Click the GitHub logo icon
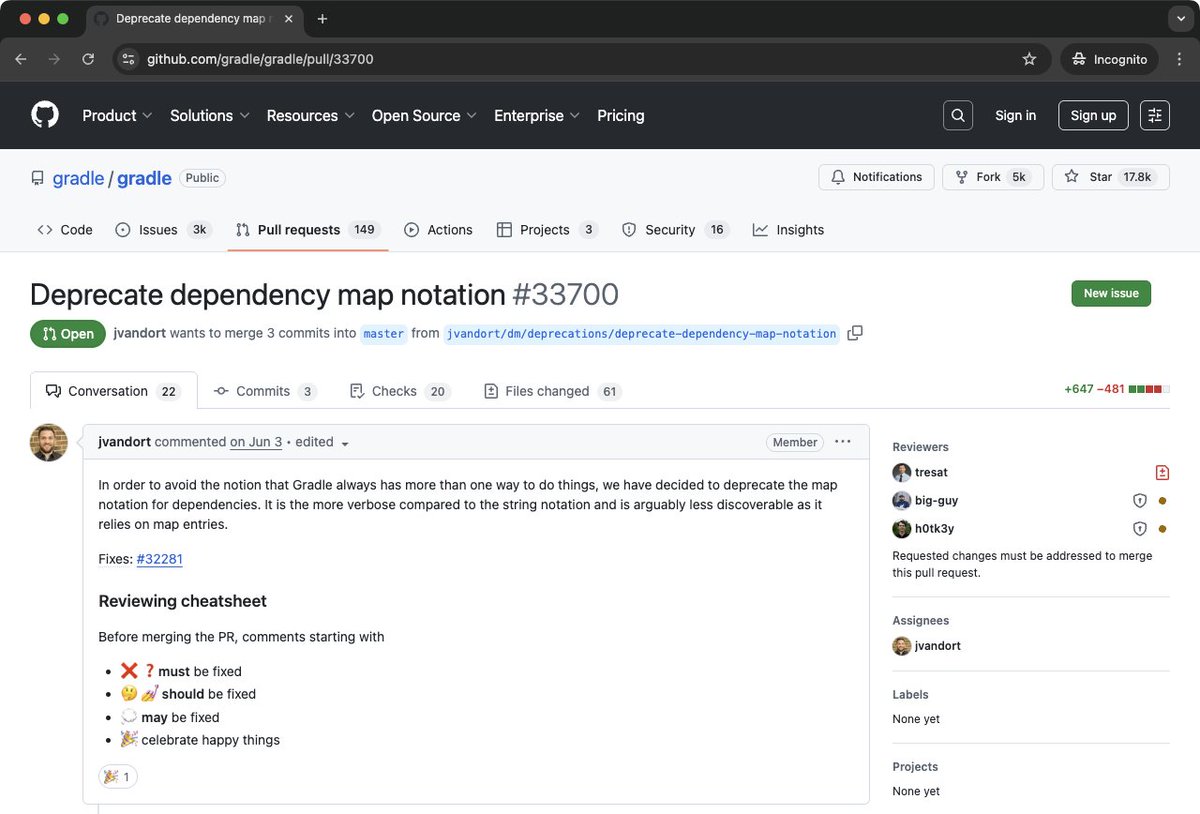This screenshot has width=1200, height=814. click(x=45, y=115)
